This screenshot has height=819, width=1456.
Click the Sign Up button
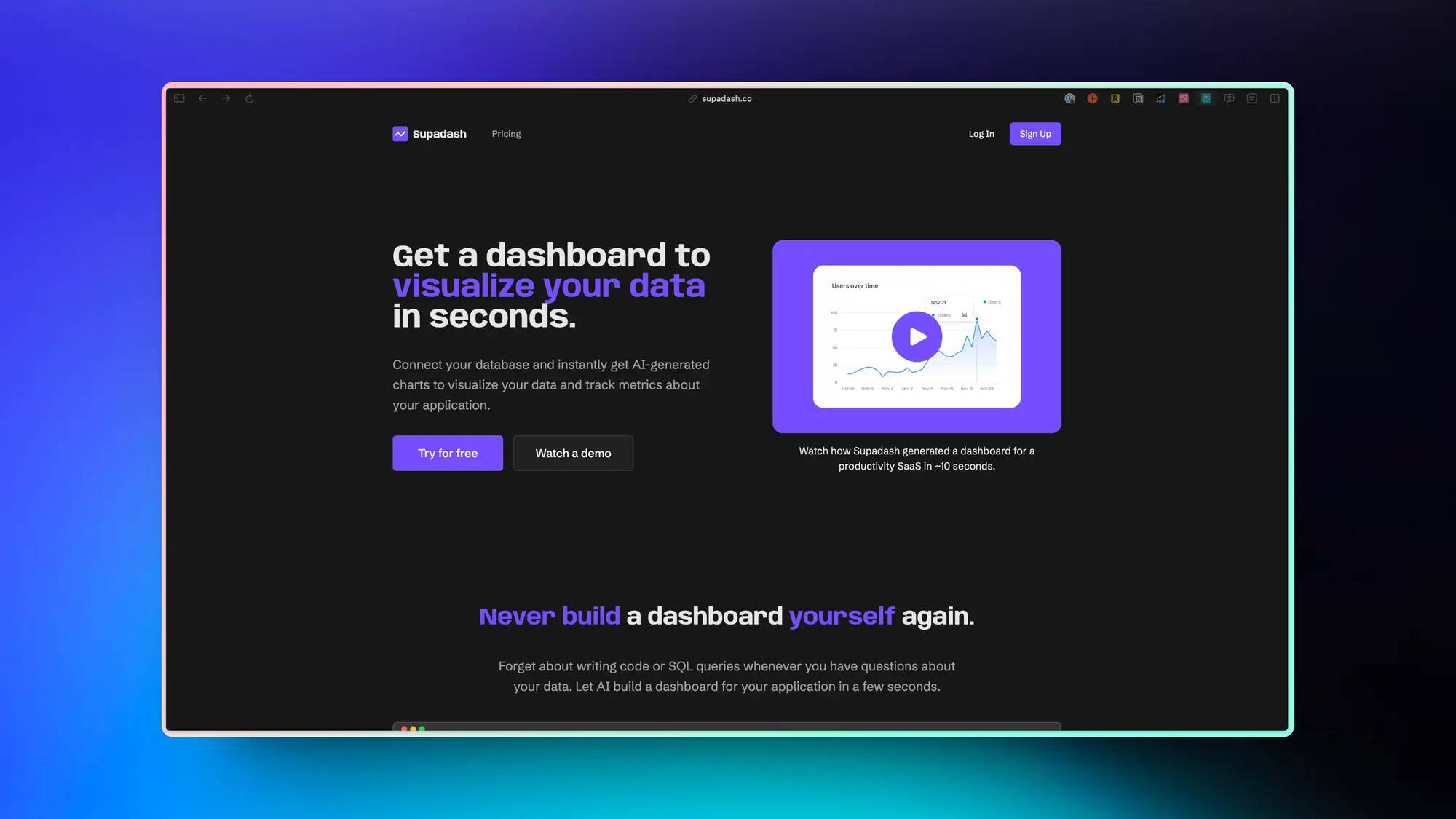(x=1035, y=133)
